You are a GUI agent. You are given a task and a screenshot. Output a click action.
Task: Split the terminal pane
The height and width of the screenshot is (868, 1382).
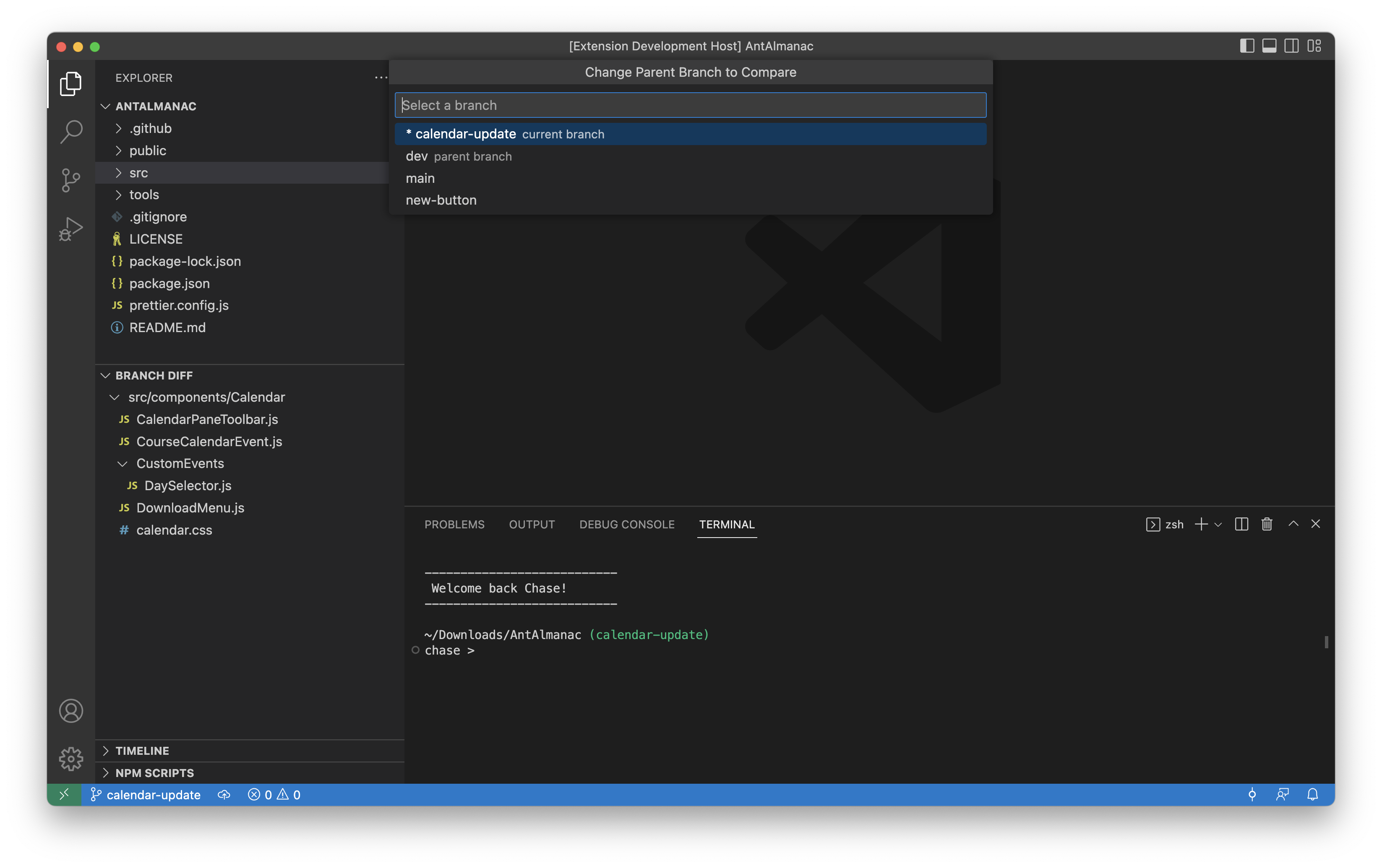tap(1241, 524)
